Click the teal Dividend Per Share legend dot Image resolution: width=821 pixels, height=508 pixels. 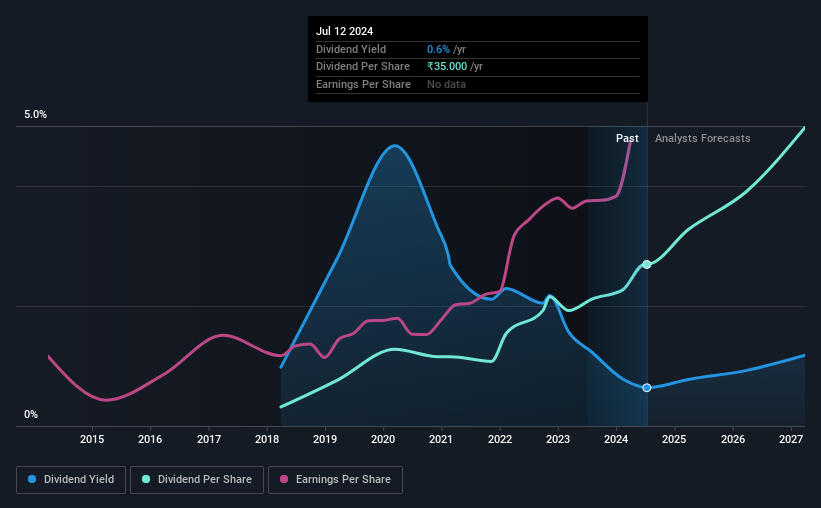(x=146, y=479)
